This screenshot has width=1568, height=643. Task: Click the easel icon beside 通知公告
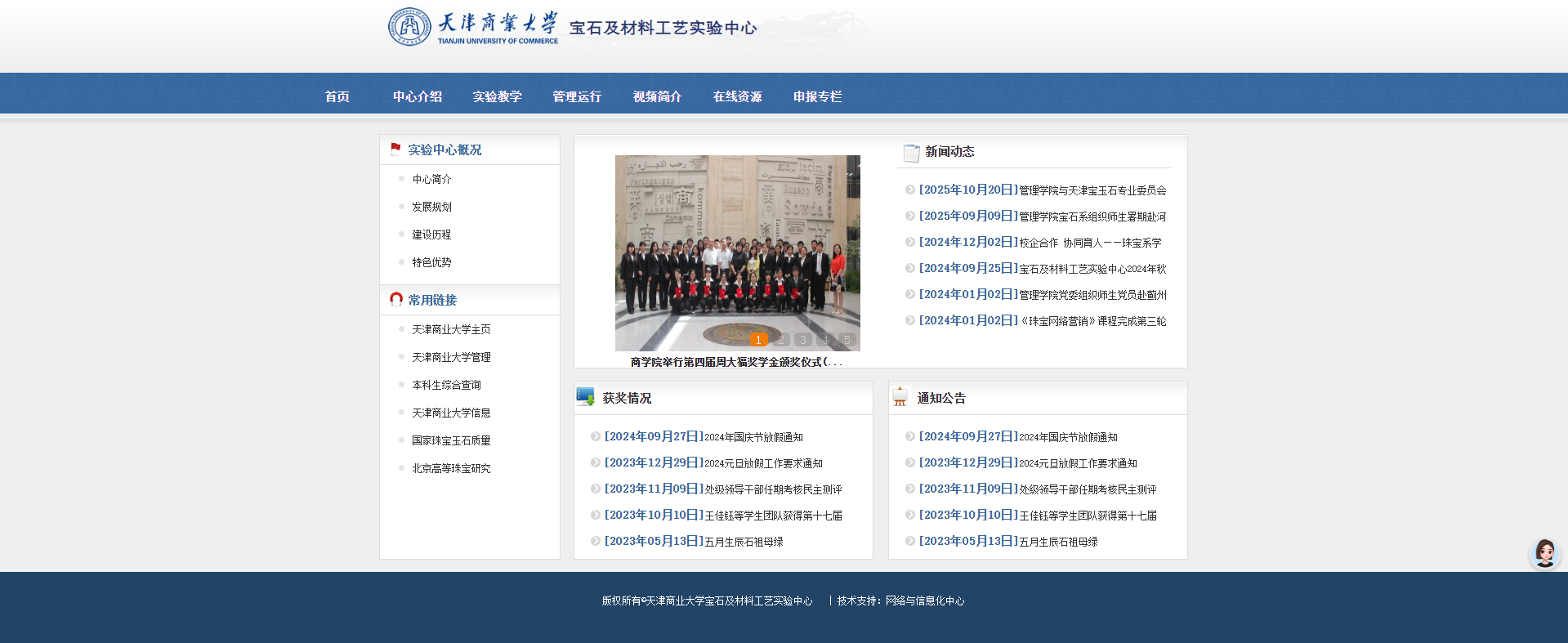[x=900, y=397]
